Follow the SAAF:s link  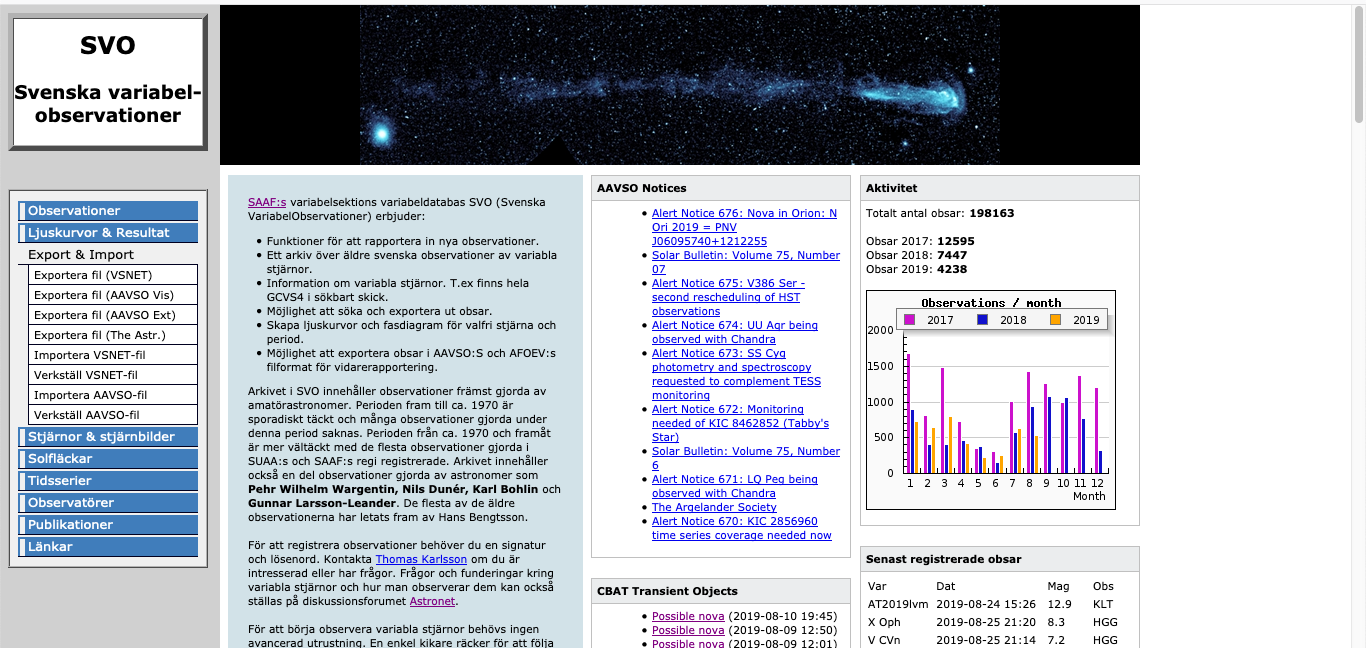point(267,202)
